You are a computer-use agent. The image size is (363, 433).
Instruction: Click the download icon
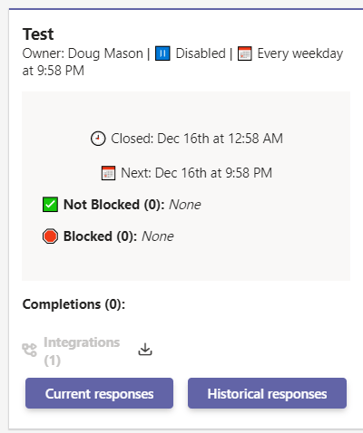click(x=145, y=349)
